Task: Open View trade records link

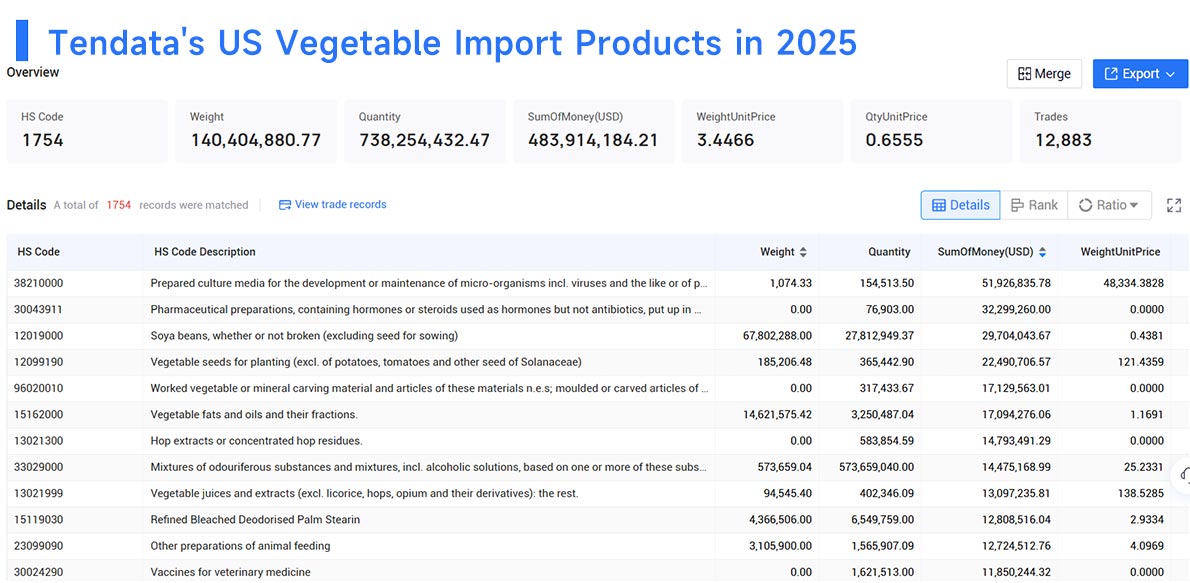Action: [332, 204]
